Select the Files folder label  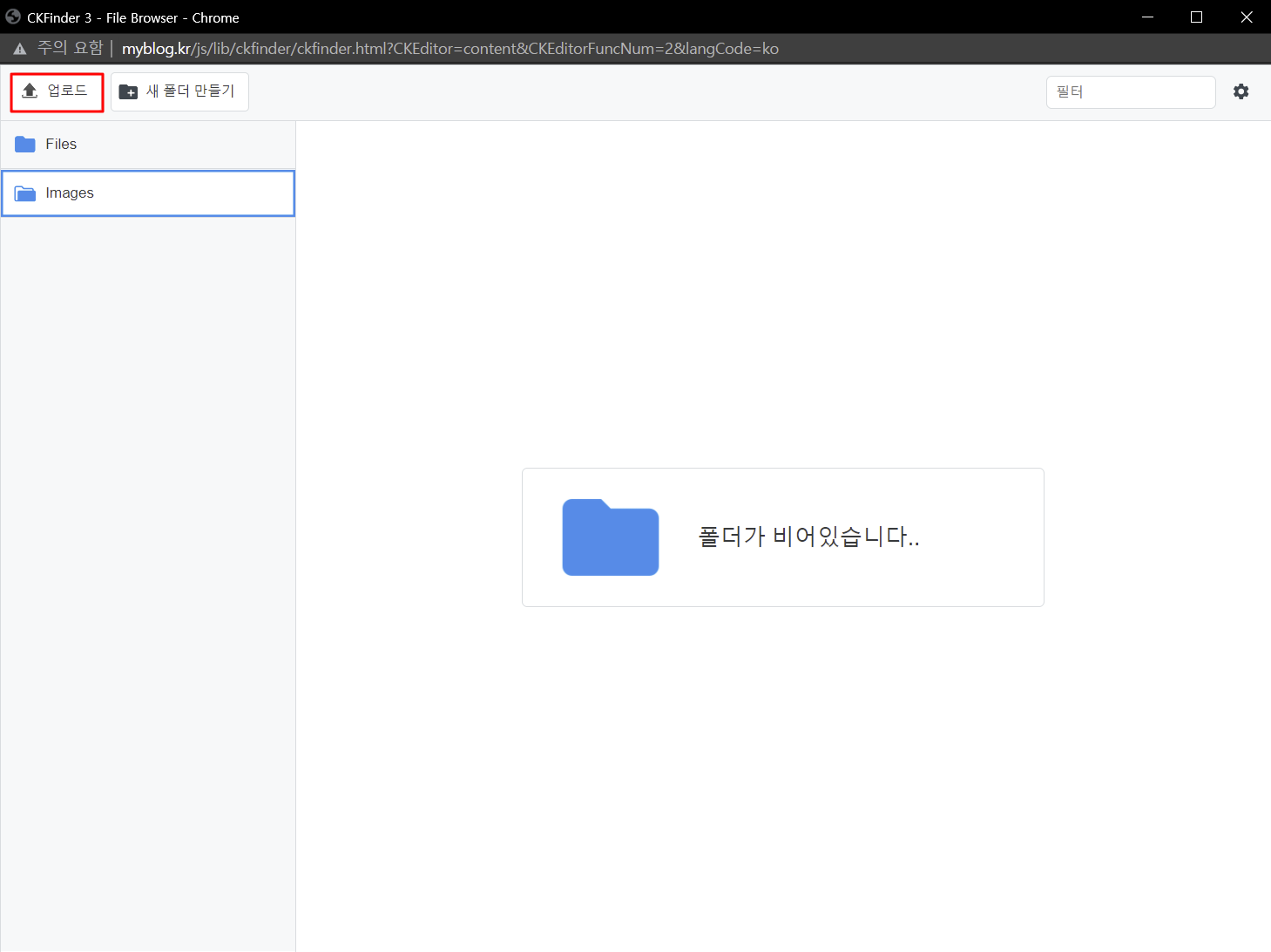(x=61, y=144)
